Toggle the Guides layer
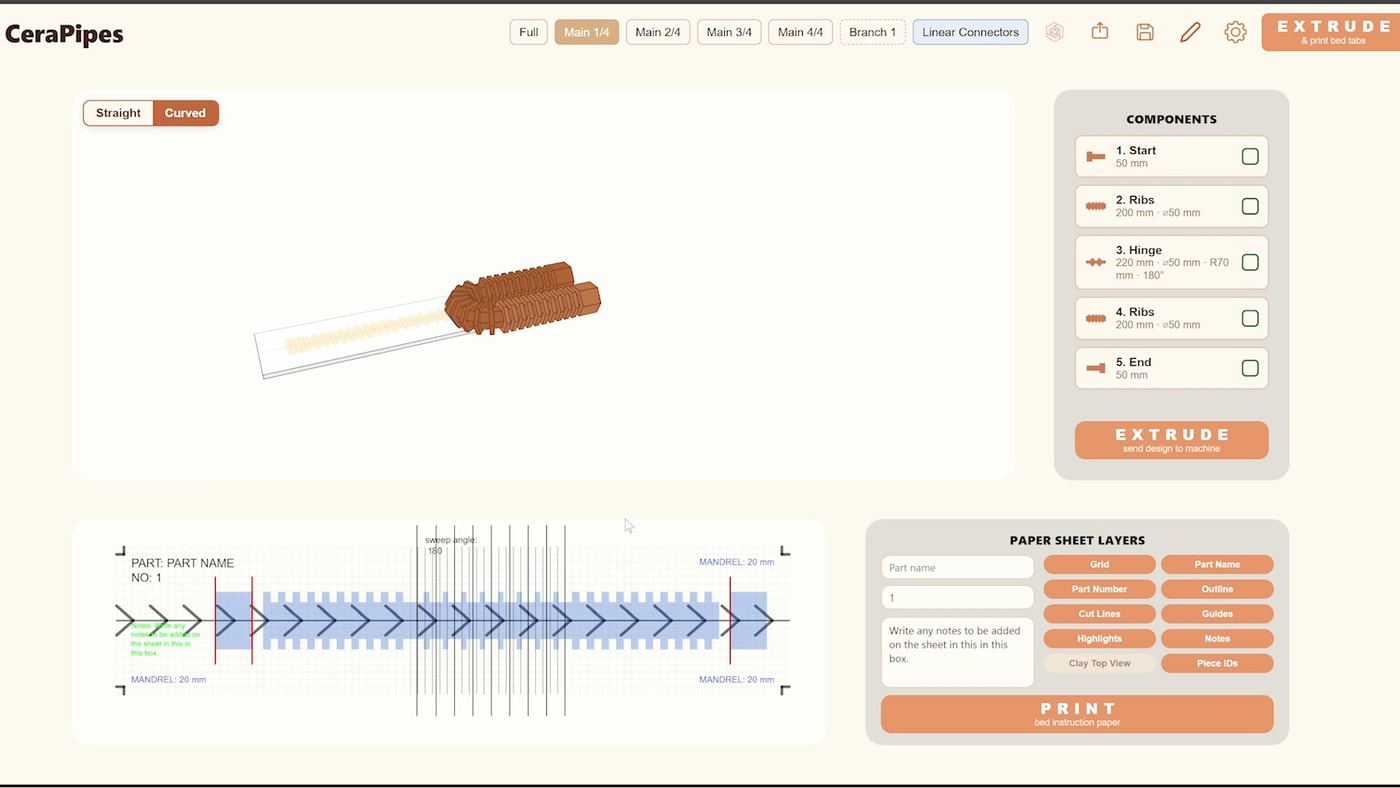The width and height of the screenshot is (1400, 788). [x=1217, y=614]
